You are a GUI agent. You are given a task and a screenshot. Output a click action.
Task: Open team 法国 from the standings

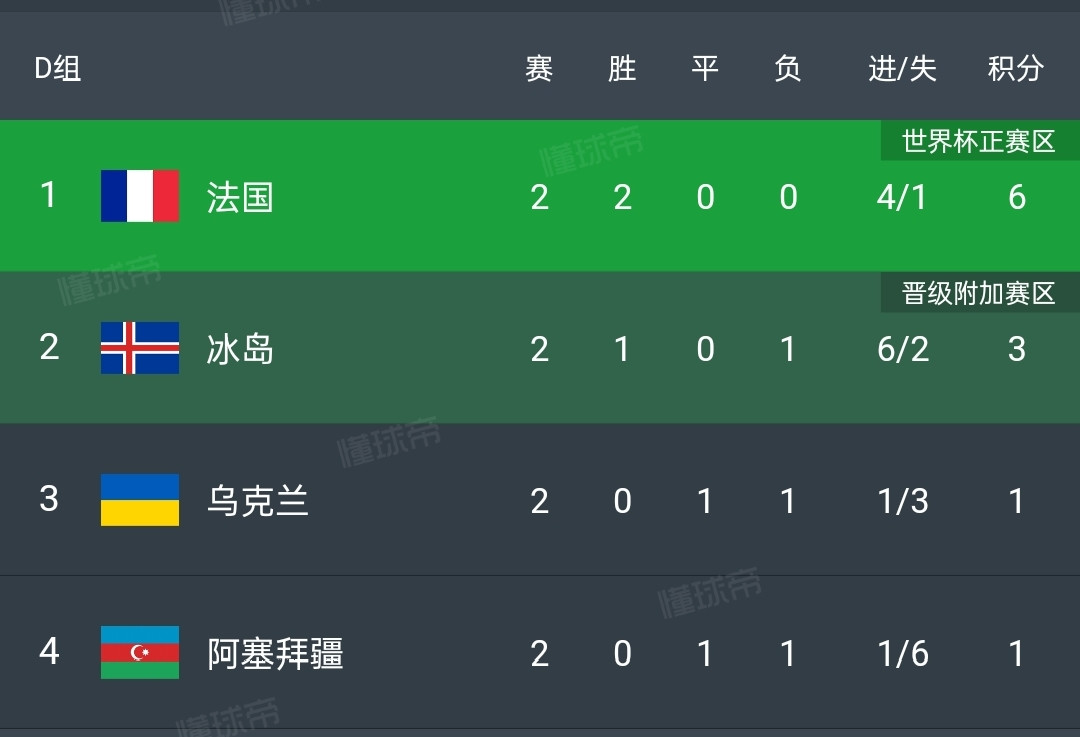coord(240,197)
